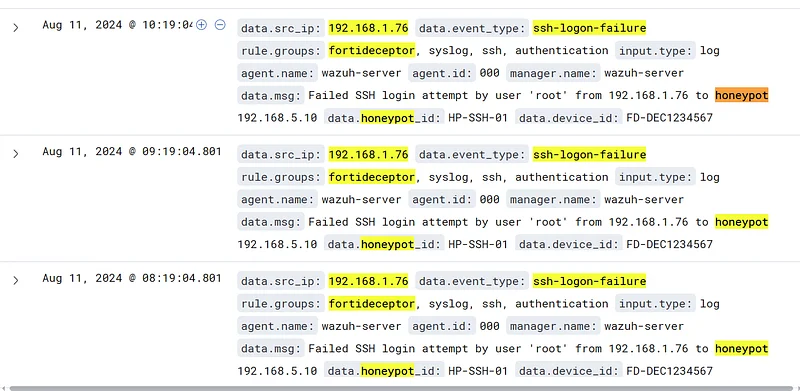Click input.type label in 09:19 row
This screenshot has height=391, width=800.
[x=656, y=177]
